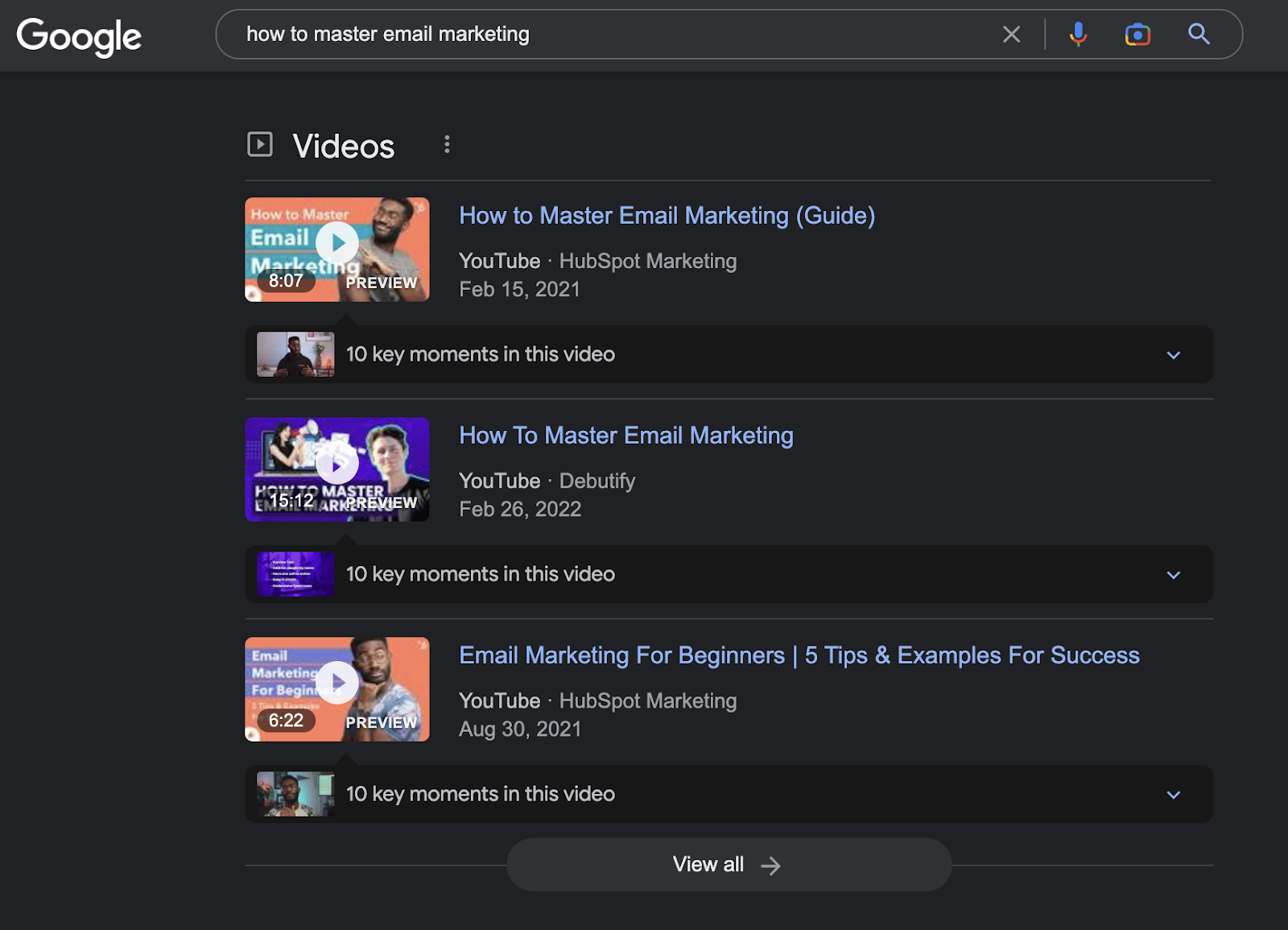1288x930 pixels.
Task: Play the 6:22 Email Marketing For Beginners thumbnail
Action: pyautogui.click(x=337, y=689)
